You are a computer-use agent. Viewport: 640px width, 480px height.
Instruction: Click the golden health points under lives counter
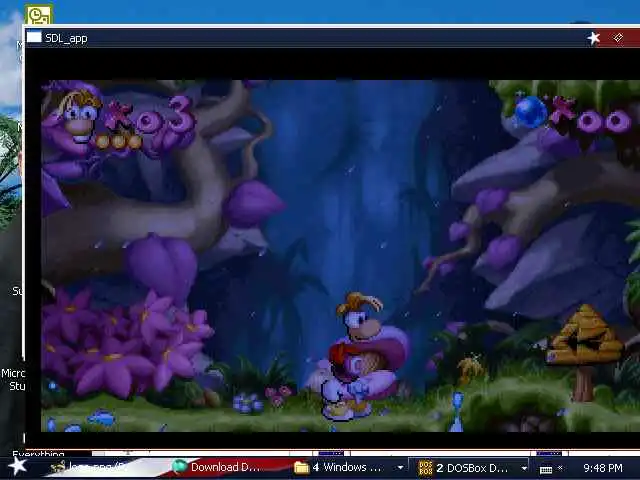tap(119, 142)
